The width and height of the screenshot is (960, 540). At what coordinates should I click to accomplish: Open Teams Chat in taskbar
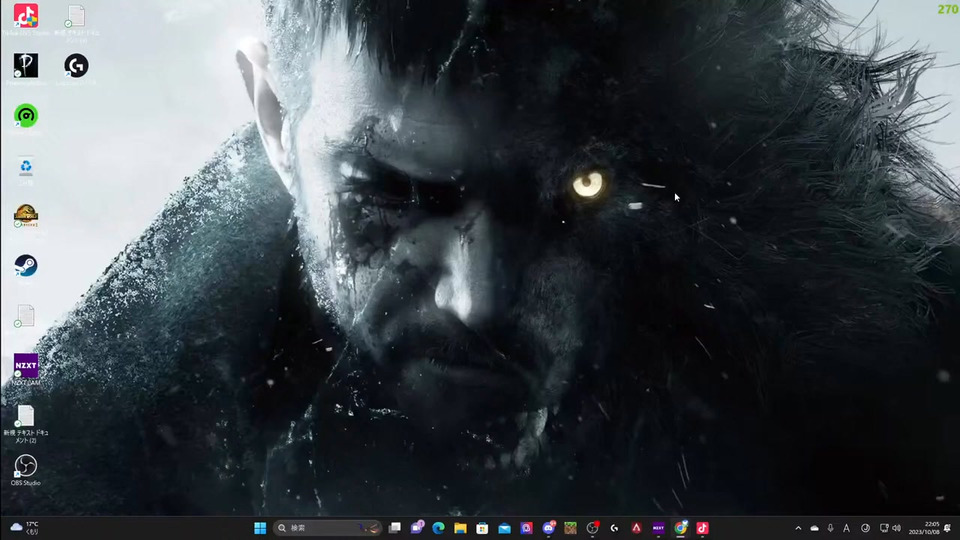(417, 528)
